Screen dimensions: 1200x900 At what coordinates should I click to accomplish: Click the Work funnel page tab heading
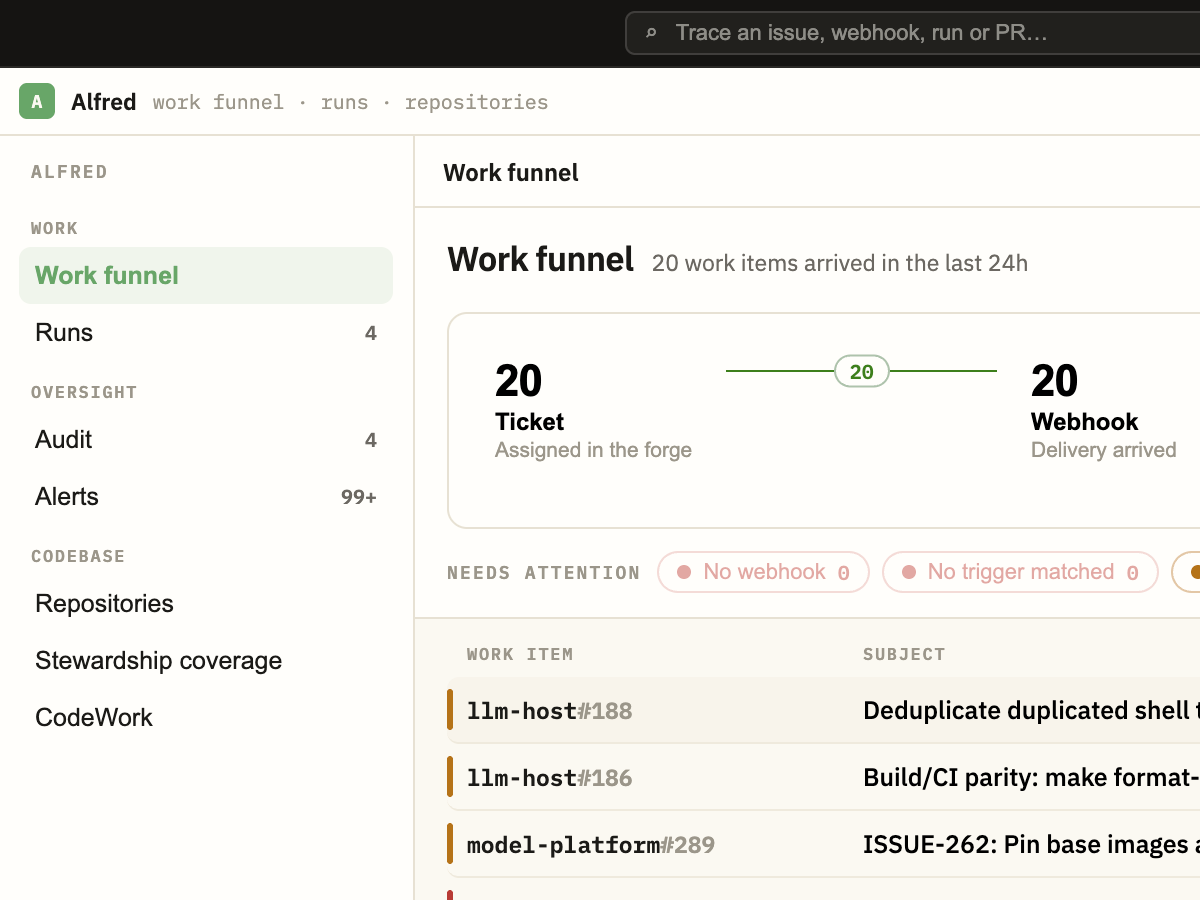coord(511,172)
